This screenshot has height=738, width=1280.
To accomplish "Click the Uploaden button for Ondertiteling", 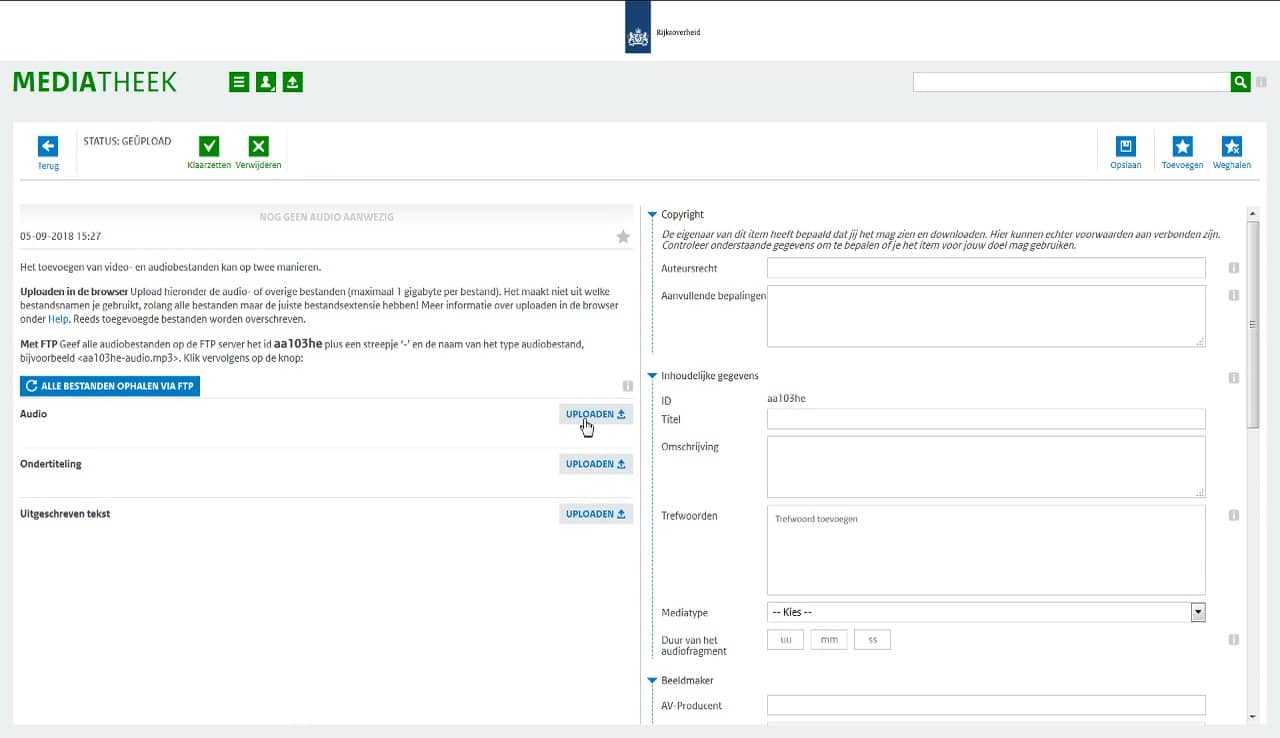I will point(595,464).
